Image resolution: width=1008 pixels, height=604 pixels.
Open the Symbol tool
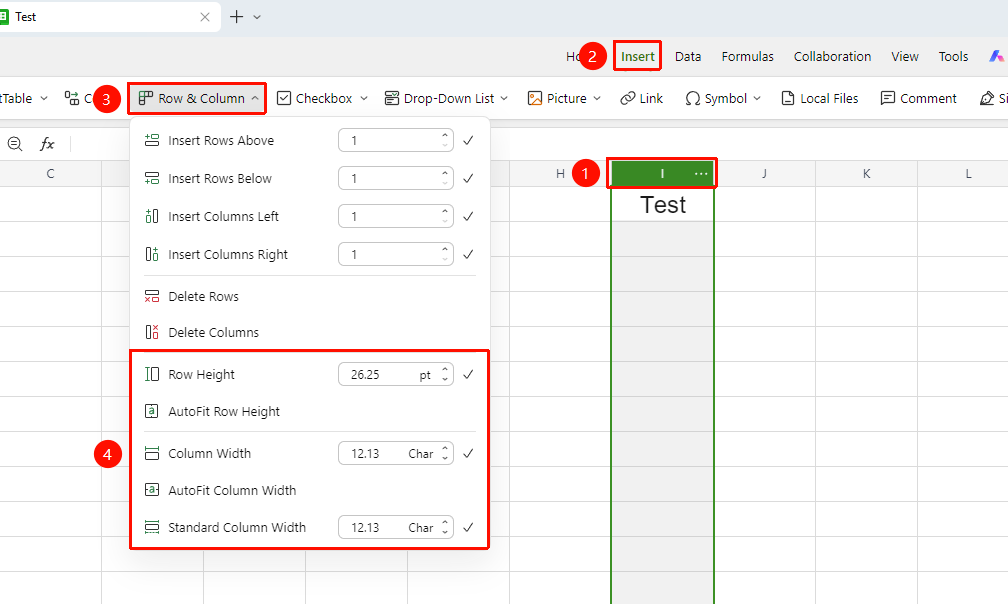pos(716,98)
